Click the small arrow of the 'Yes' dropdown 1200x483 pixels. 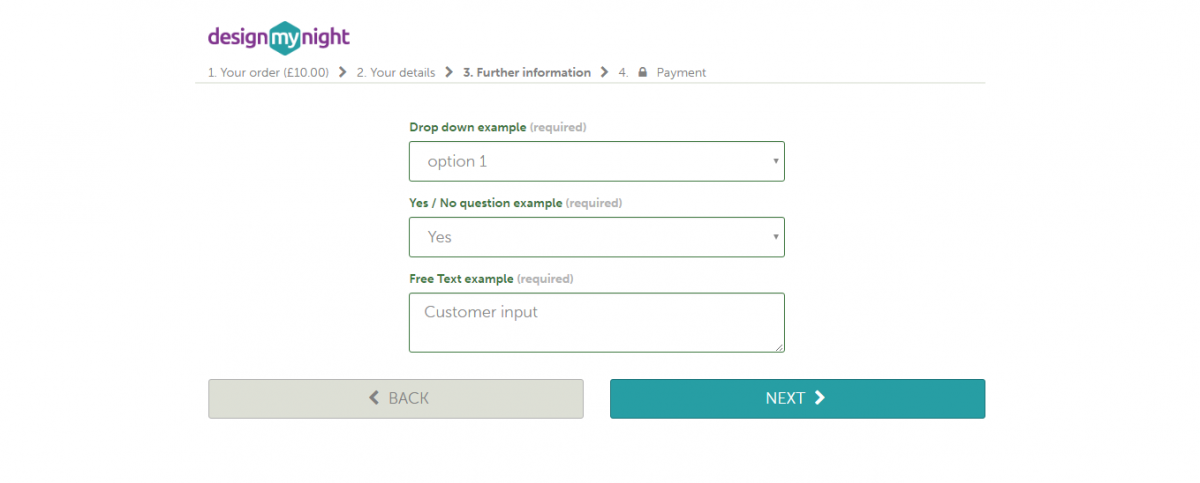pos(776,237)
